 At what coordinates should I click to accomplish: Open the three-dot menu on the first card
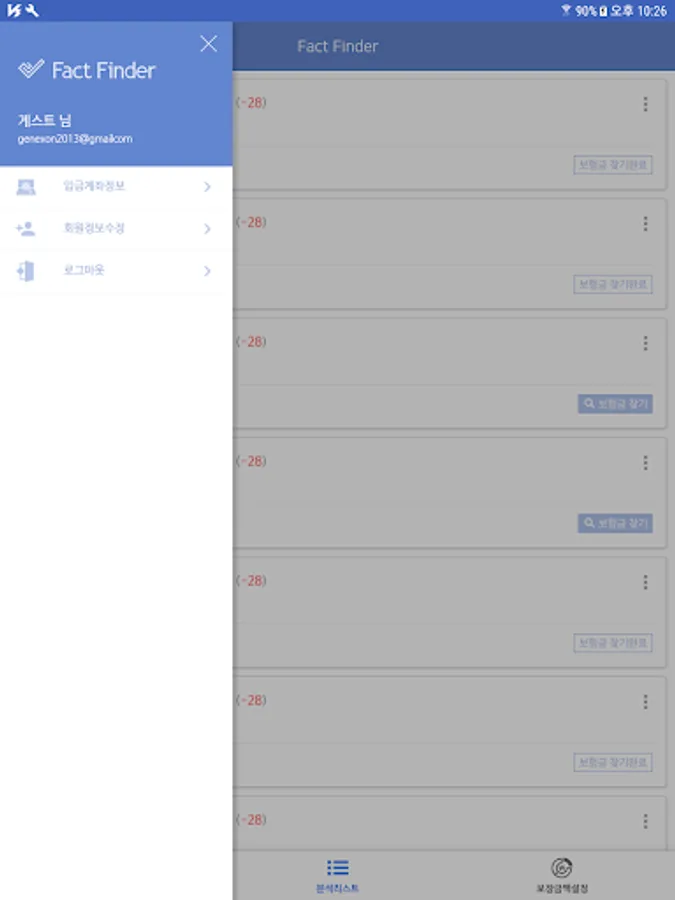645,104
